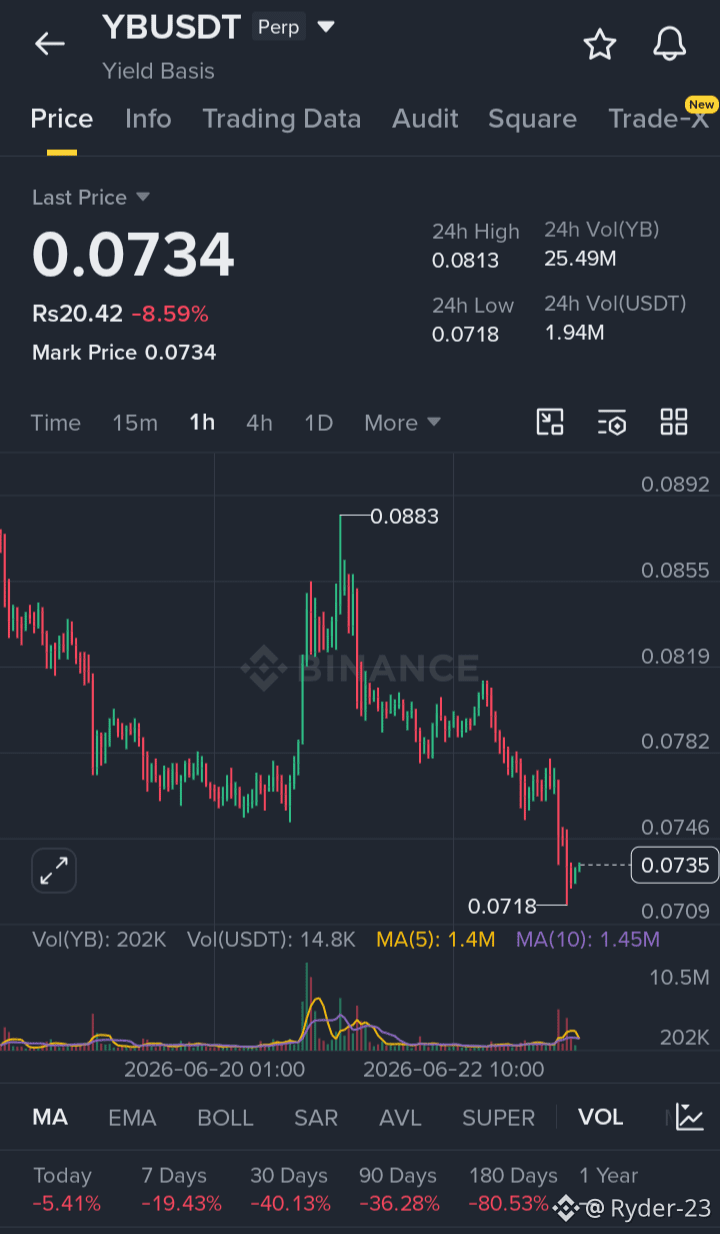Tap the YBUSDT pair title

(171, 27)
